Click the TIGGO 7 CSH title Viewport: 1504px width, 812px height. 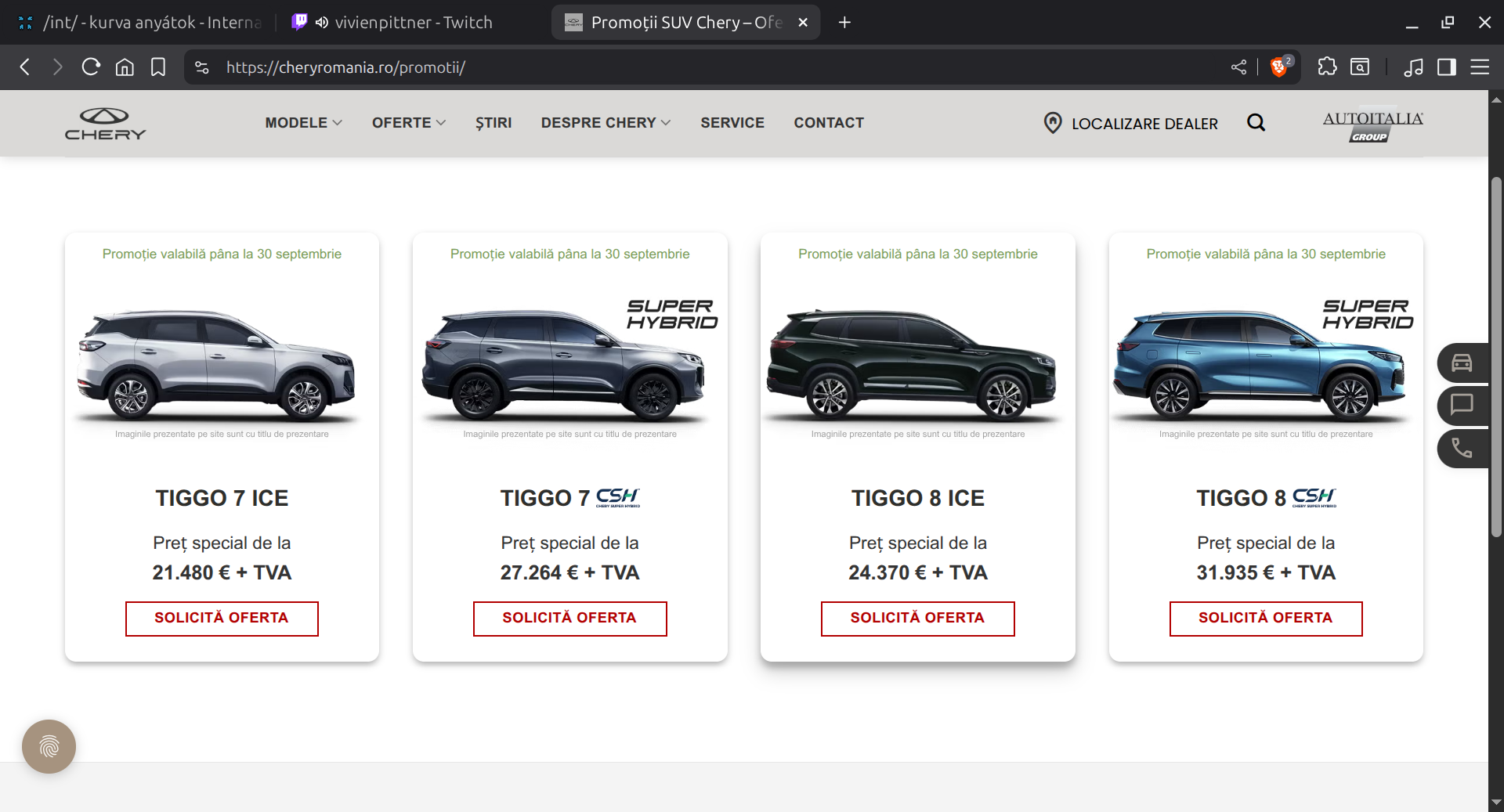[570, 498]
